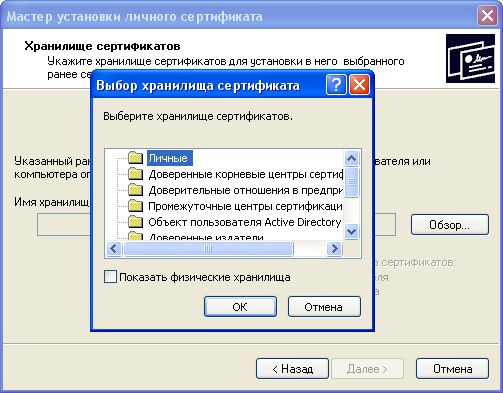Screen dimensions: 503x393
Task: Click the Обзор... button in the wizard
Action: point(450,225)
